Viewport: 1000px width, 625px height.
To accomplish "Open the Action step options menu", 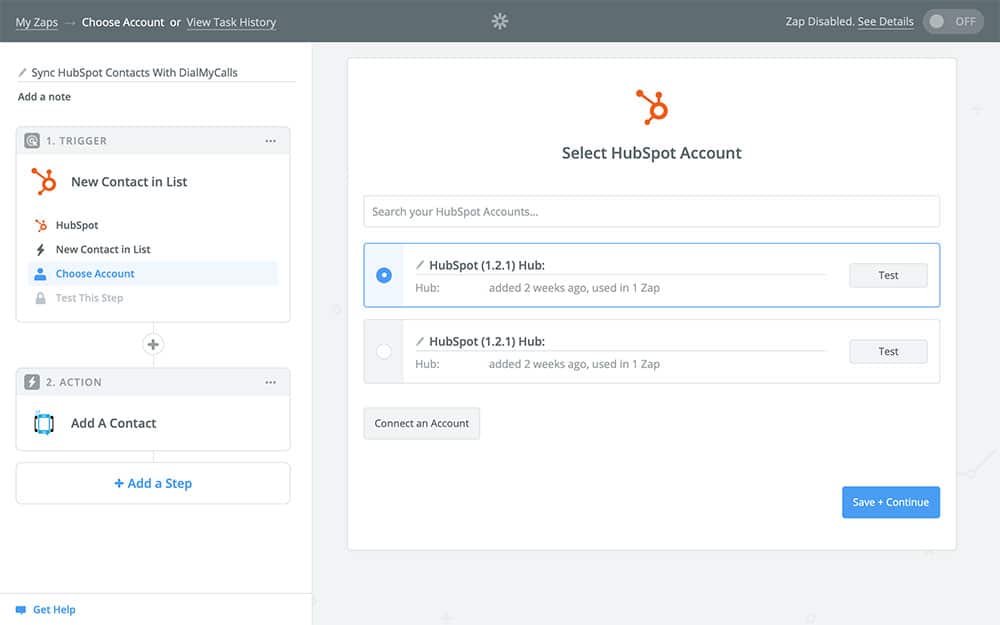I will click(270, 382).
